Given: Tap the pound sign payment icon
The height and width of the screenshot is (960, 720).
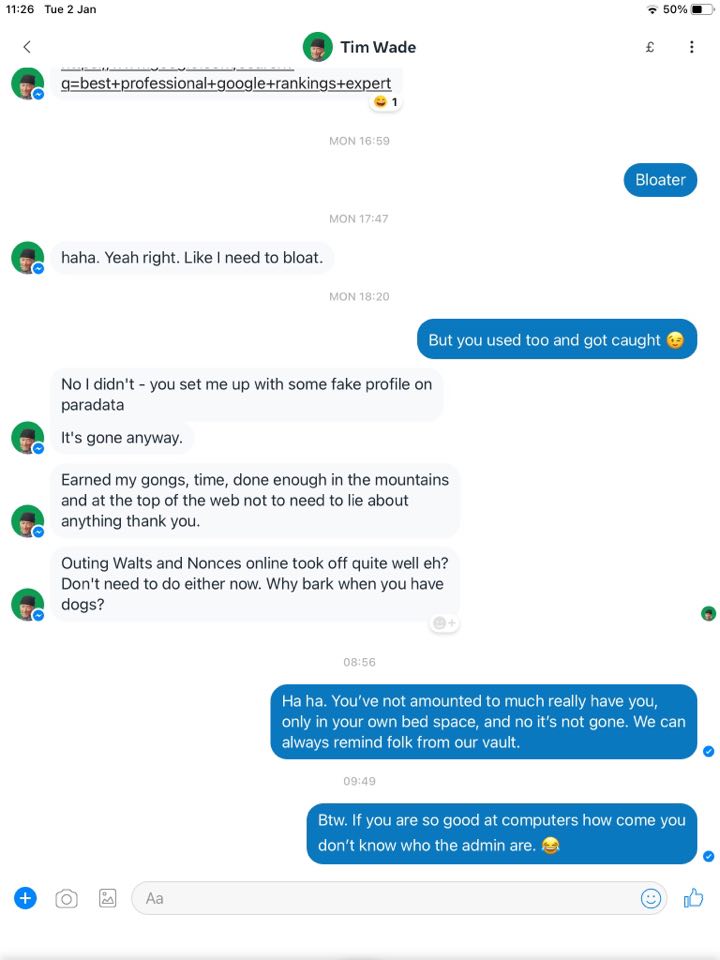Looking at the screenshot, I should click(x=650, y=47).
